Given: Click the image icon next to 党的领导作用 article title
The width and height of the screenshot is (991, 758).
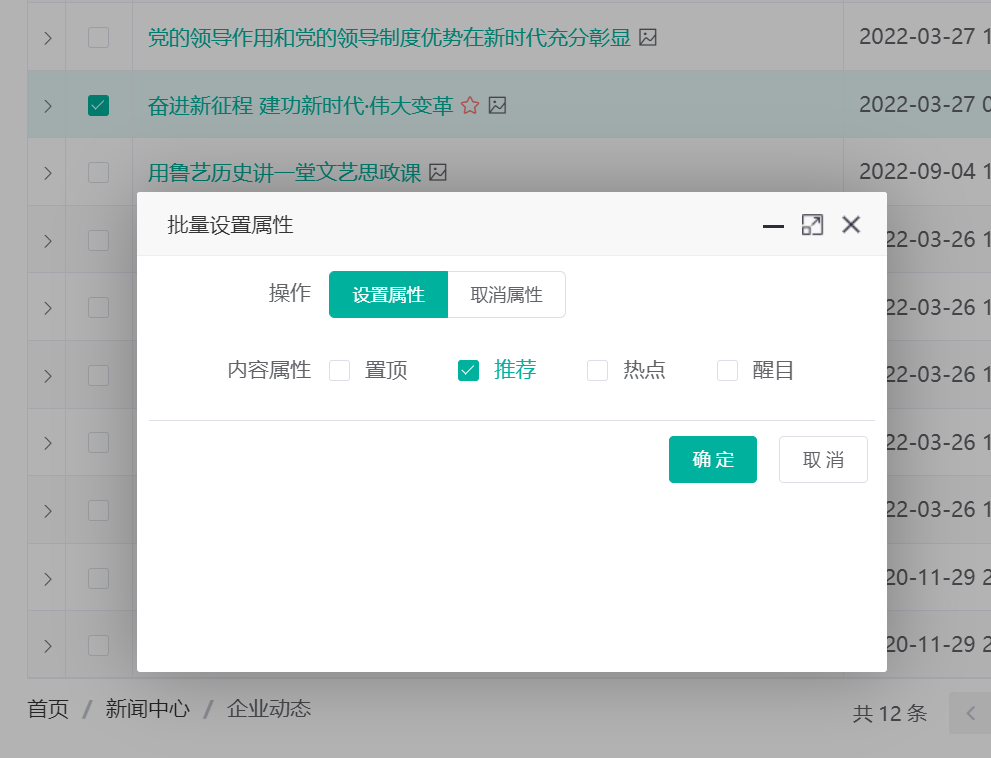Looking at the screenshot, I should point(649,36).
